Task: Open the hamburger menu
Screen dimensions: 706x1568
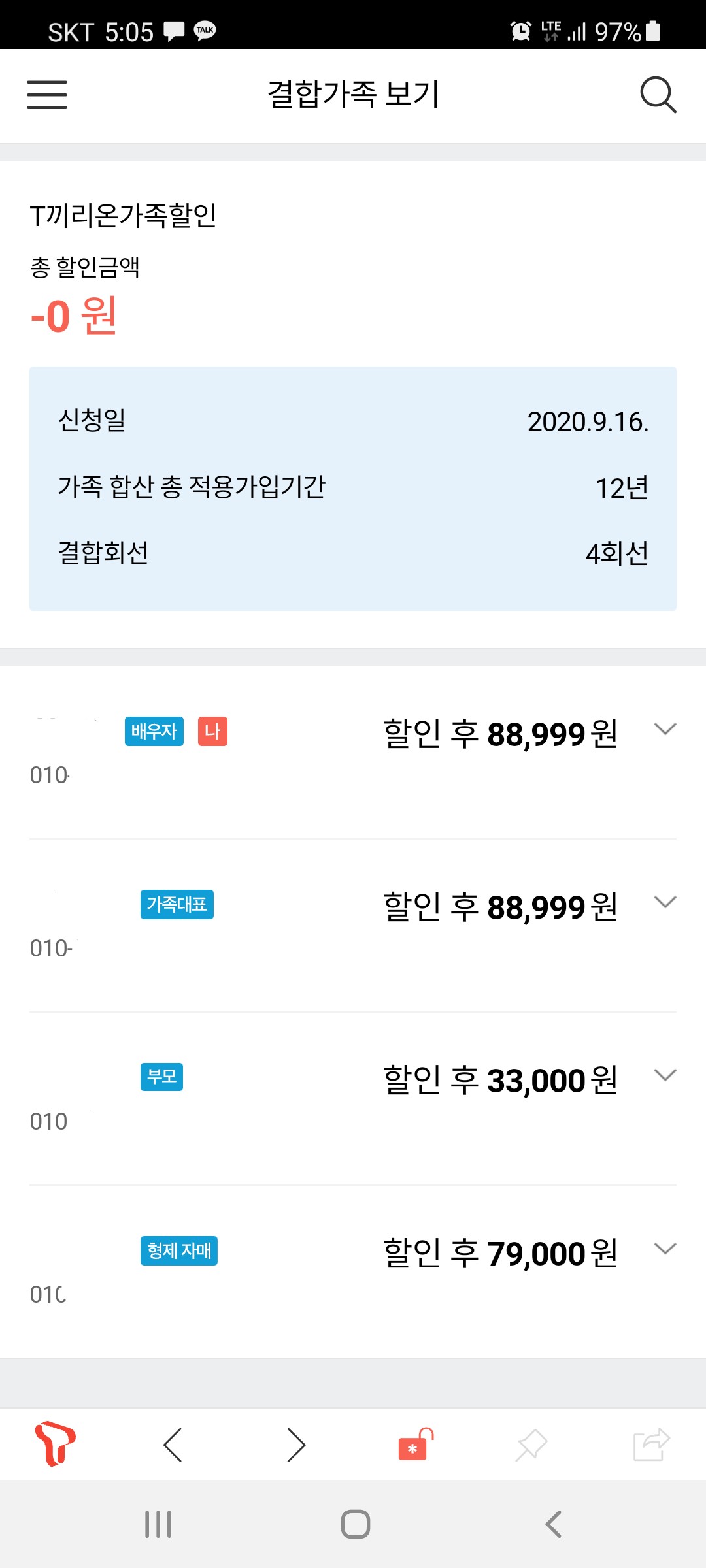Action: pos(47,95)
